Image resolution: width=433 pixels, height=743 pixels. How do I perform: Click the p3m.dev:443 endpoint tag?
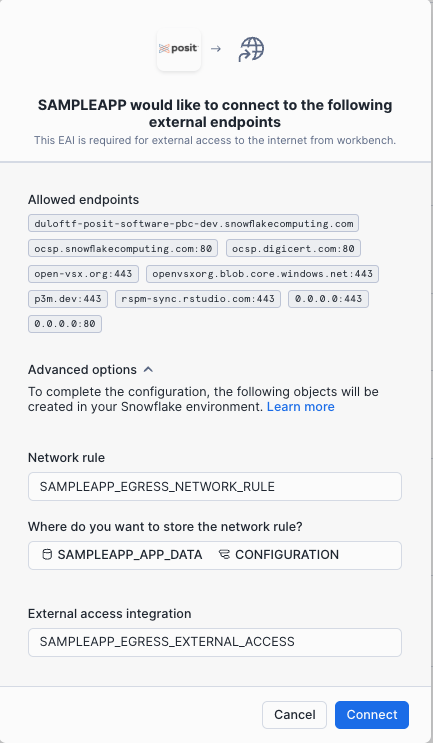click(68, 299)
